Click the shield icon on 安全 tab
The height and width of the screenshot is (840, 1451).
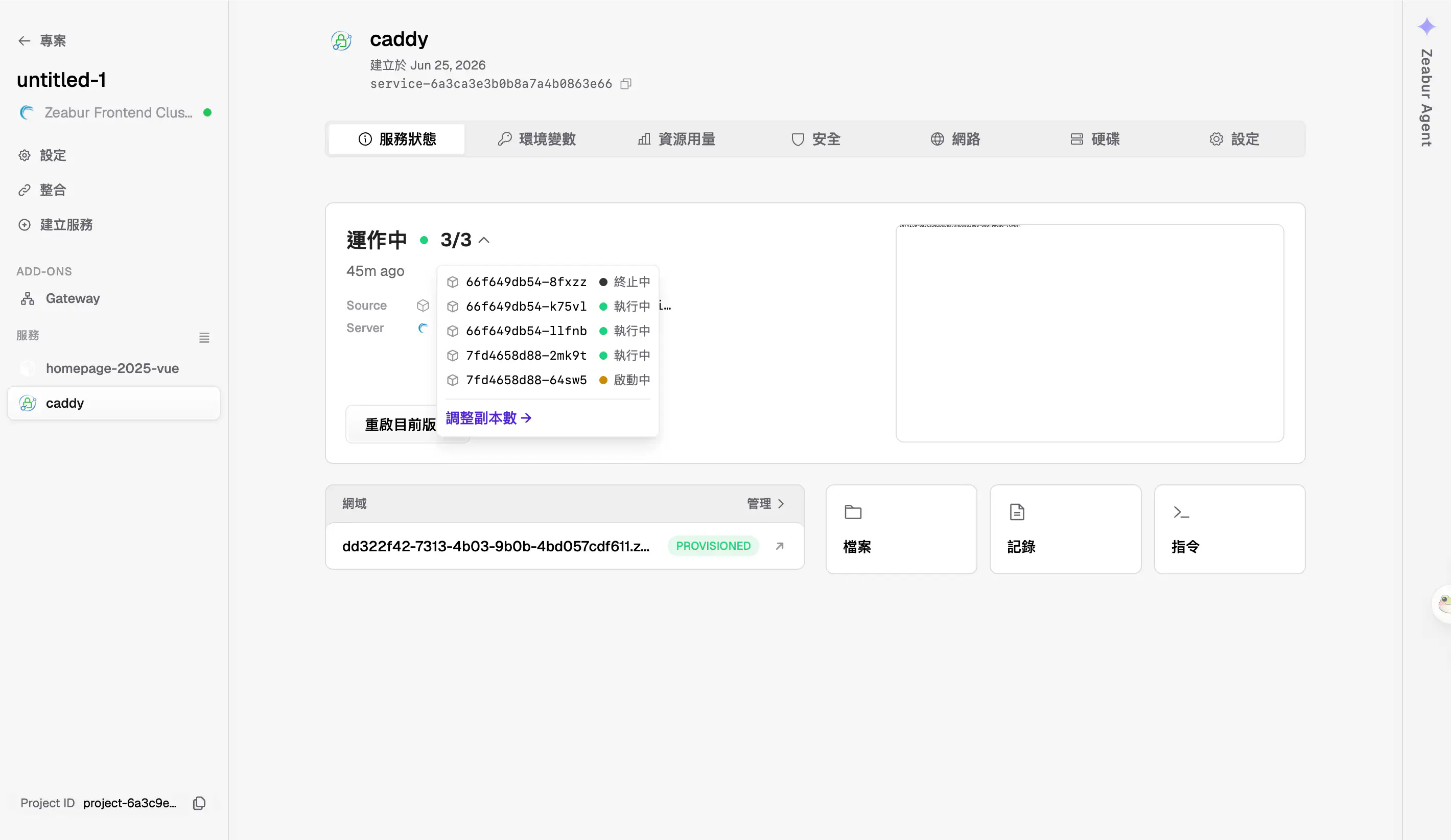tap(798, 139)
